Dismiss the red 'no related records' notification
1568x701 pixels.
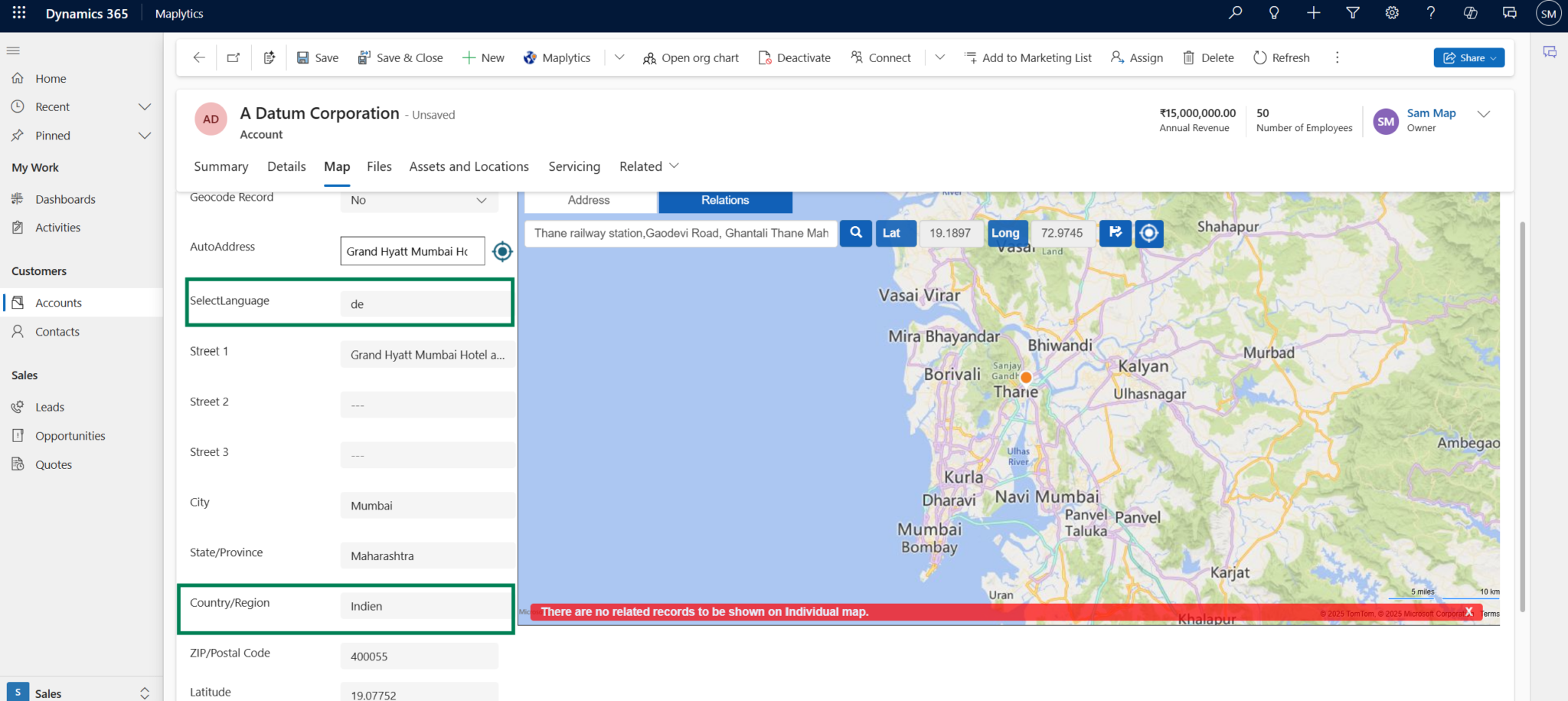(x=1468, y=611)
